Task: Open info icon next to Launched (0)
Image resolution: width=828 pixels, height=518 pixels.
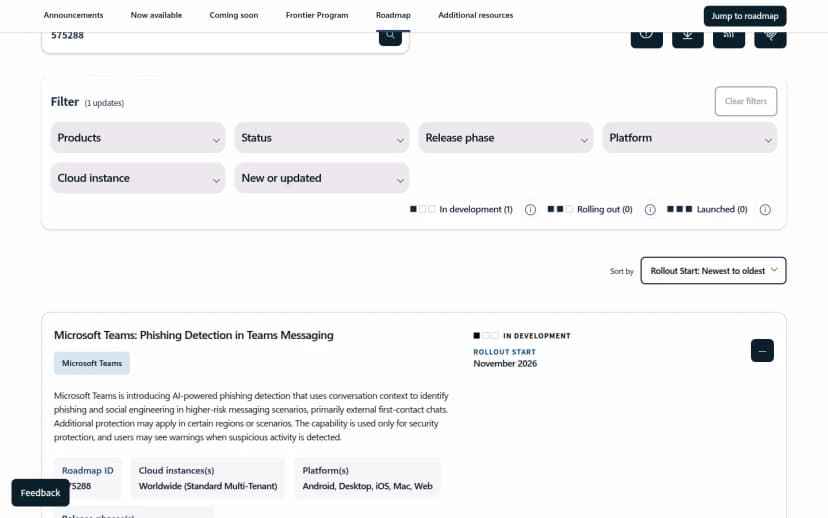Action: point(765,210)
